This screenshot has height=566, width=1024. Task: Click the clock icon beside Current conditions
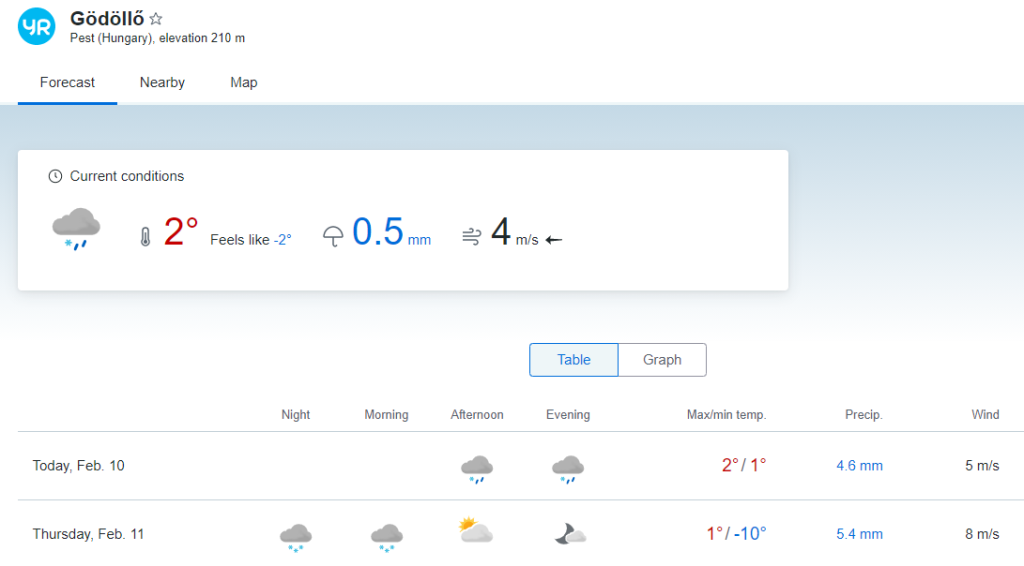click(x=55, y=176)
